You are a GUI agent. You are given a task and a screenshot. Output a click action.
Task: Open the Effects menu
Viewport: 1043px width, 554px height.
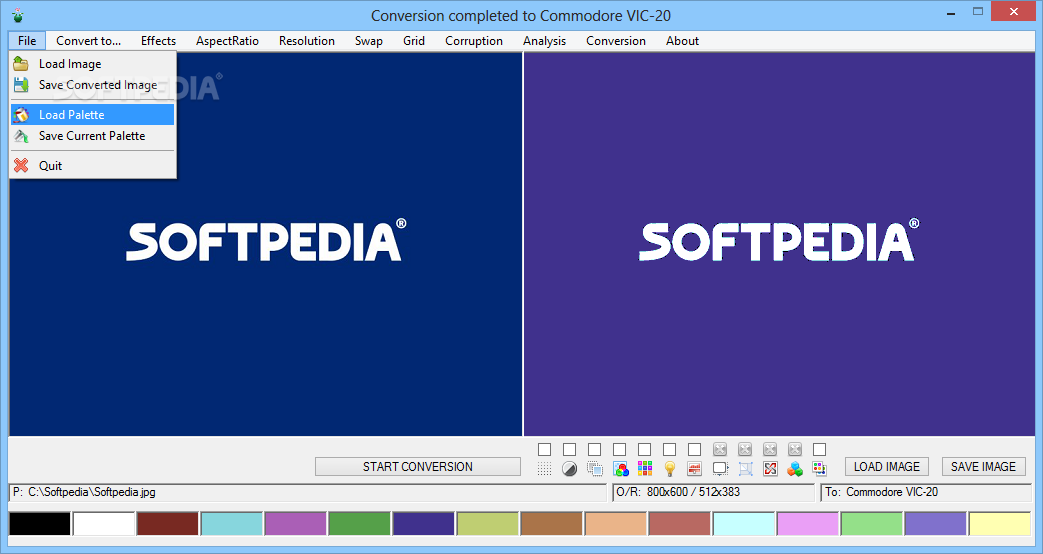click(x=158, y=41)
